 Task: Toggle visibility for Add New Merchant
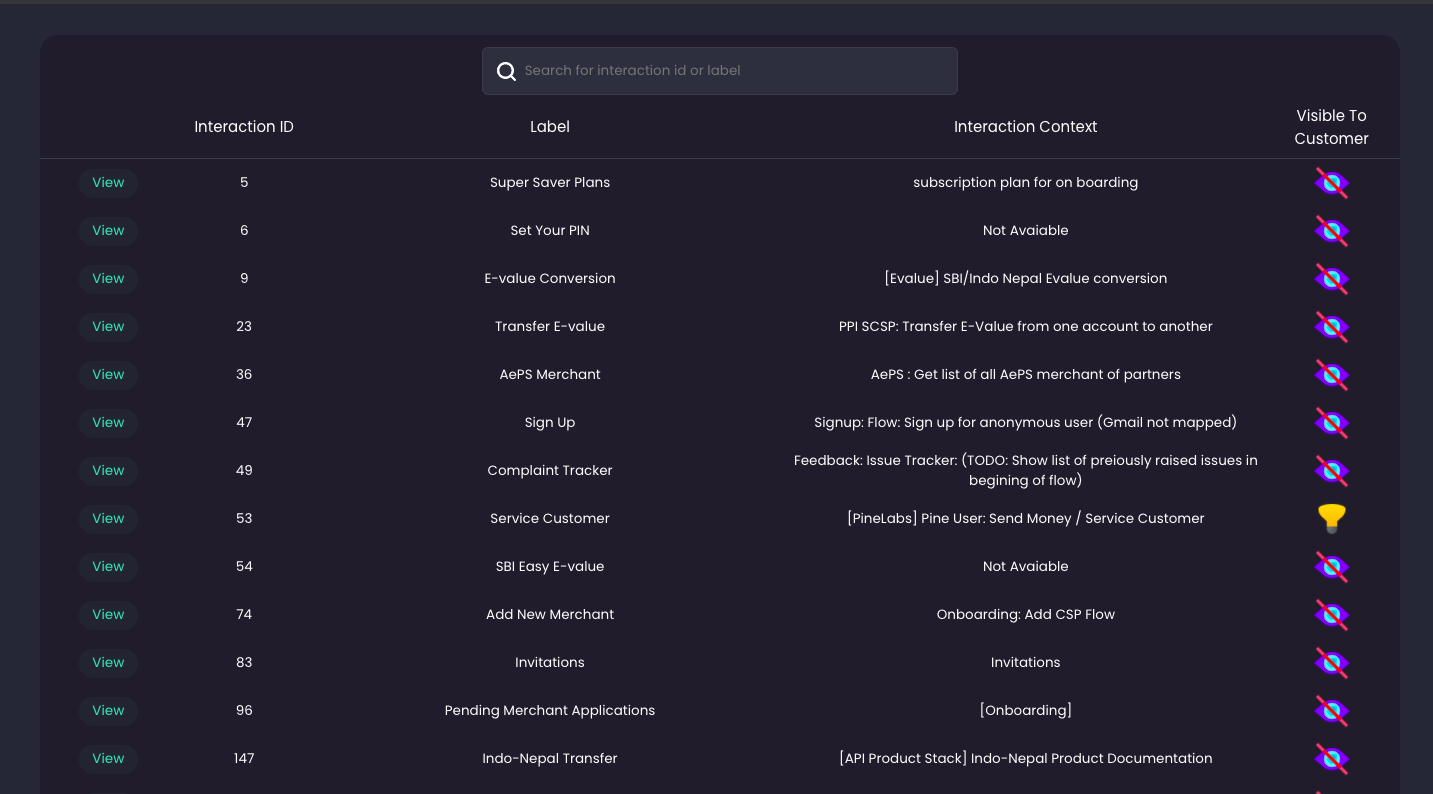[x=1331, y=615]
